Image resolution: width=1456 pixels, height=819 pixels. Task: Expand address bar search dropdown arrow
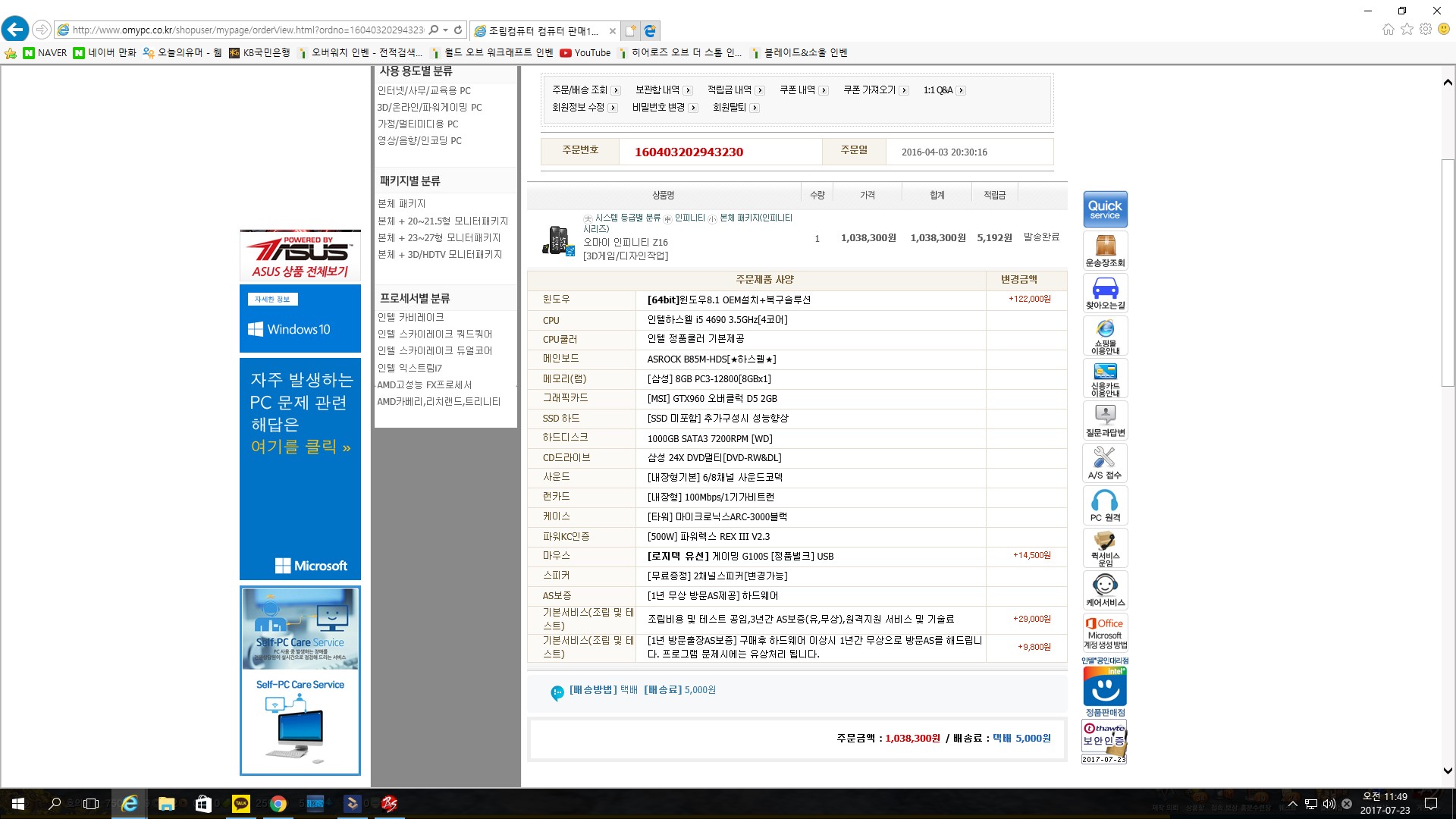click(x=445, y=30)
